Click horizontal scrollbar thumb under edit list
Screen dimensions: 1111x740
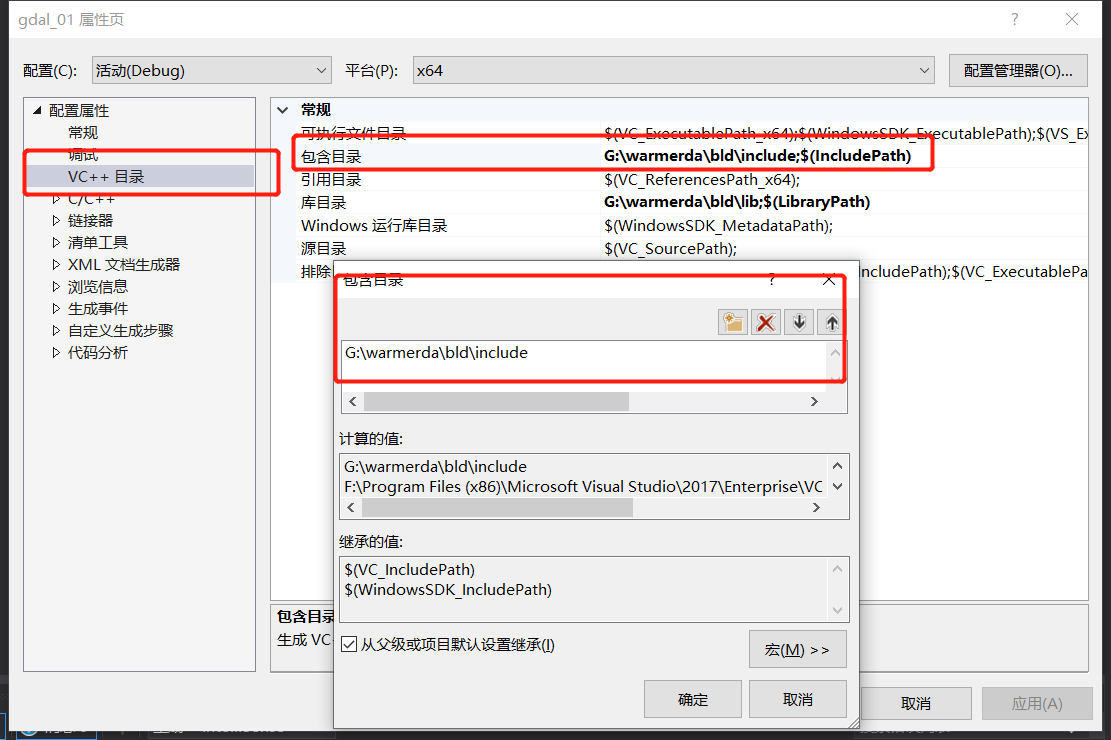click(x=496, y=401)
